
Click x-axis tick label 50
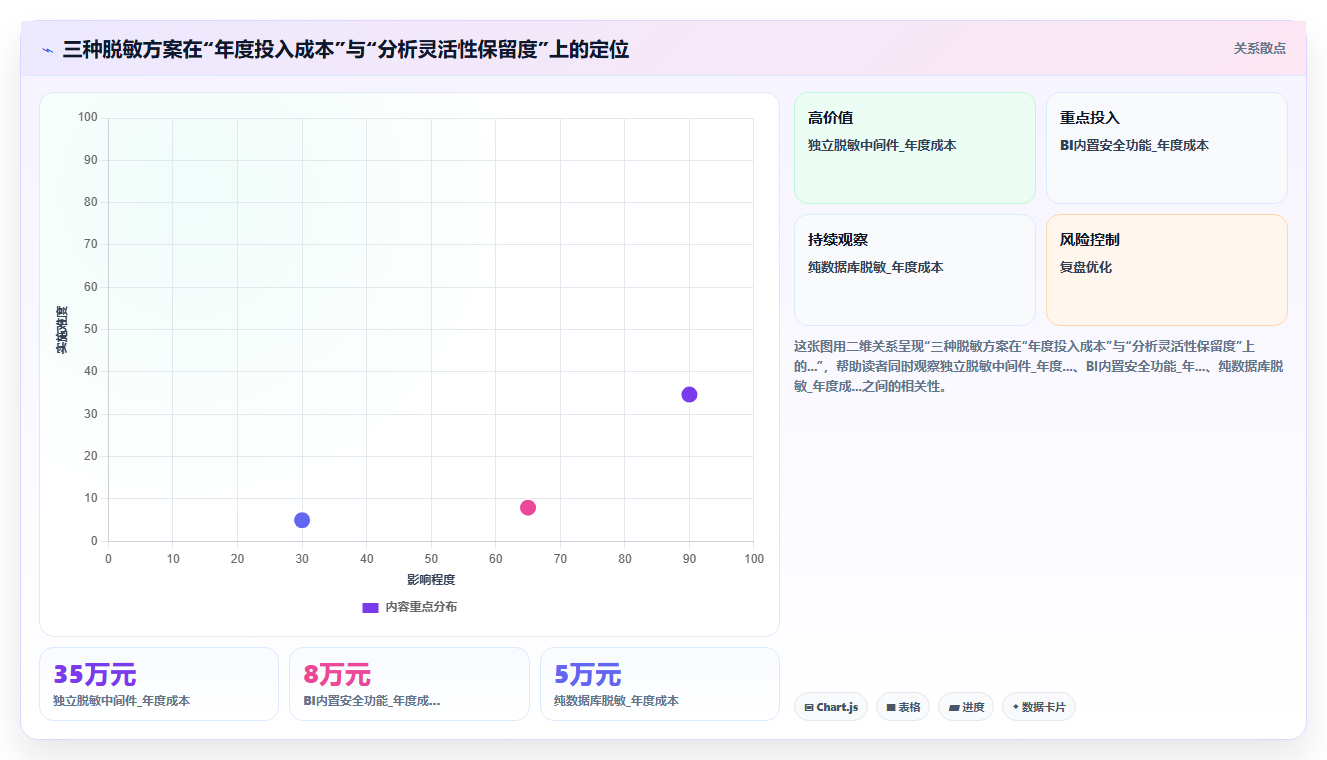[431, 558]
